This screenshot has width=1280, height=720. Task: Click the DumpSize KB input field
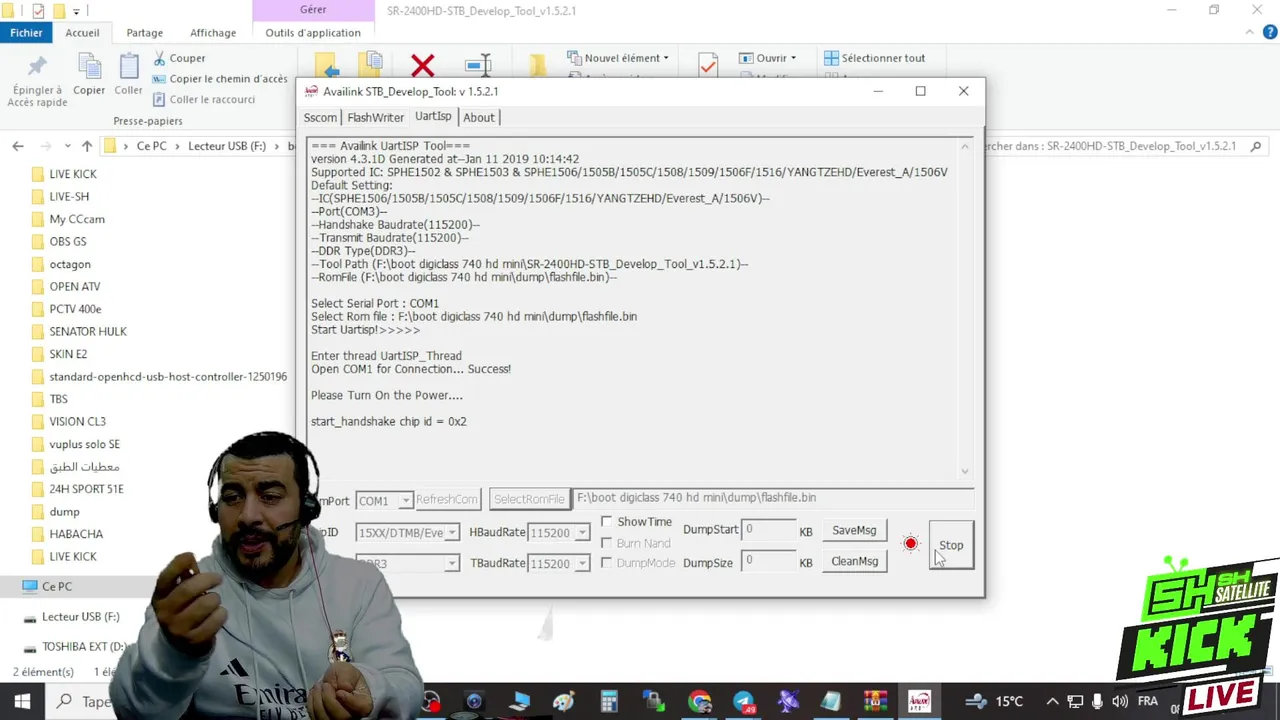pos(768,561)
